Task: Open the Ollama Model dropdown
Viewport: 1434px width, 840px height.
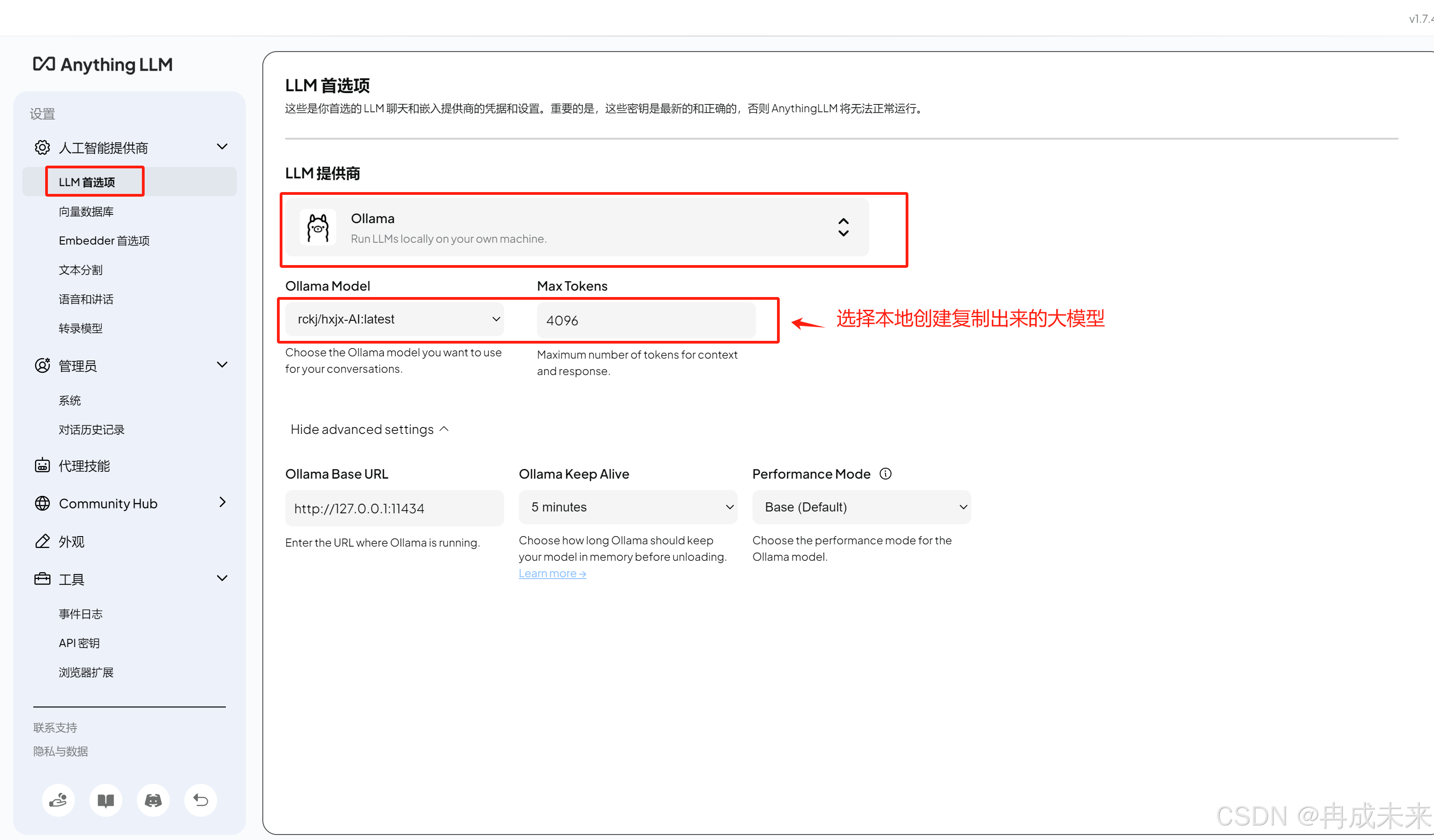Action: click(x=394, y=319)
